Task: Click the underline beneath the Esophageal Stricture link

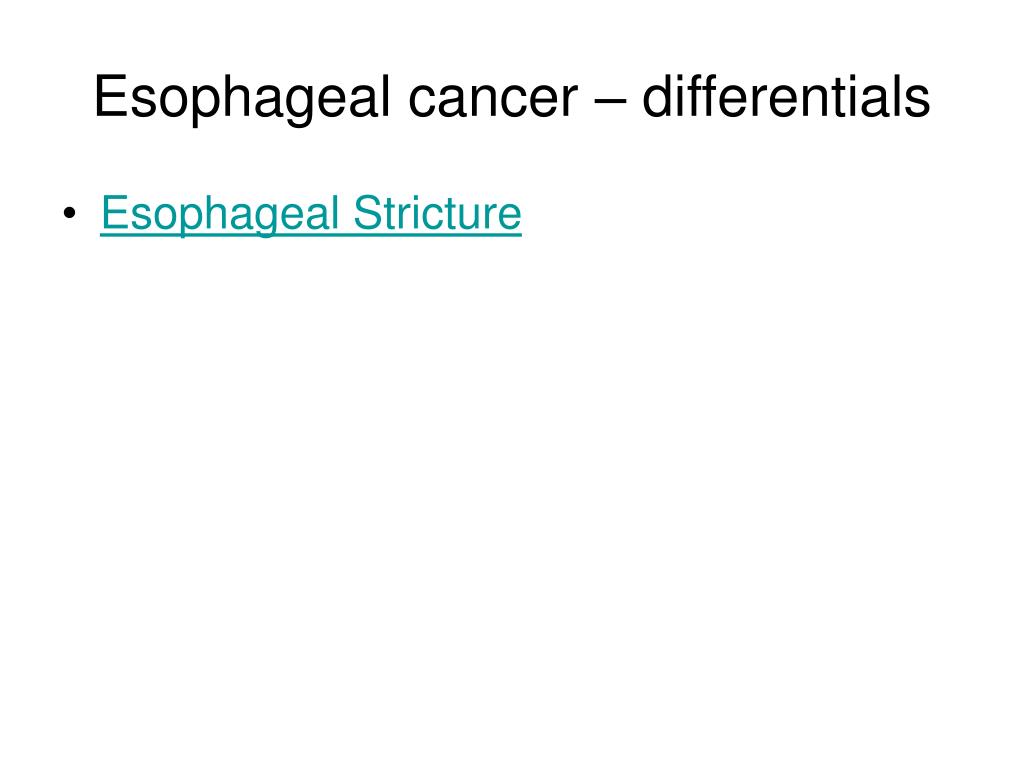Action: pos(311,234)
